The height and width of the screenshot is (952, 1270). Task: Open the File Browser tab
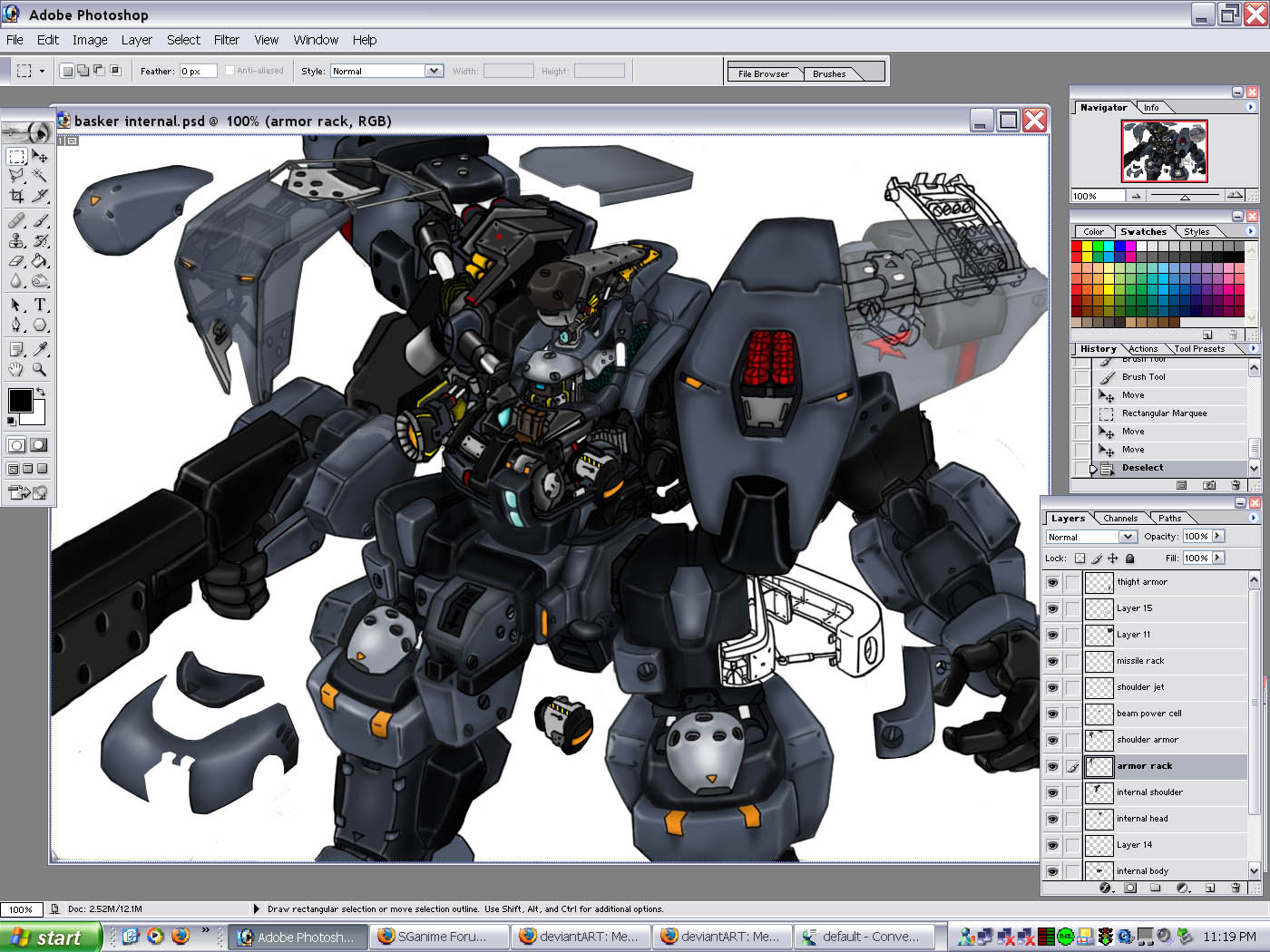(764, 73)
